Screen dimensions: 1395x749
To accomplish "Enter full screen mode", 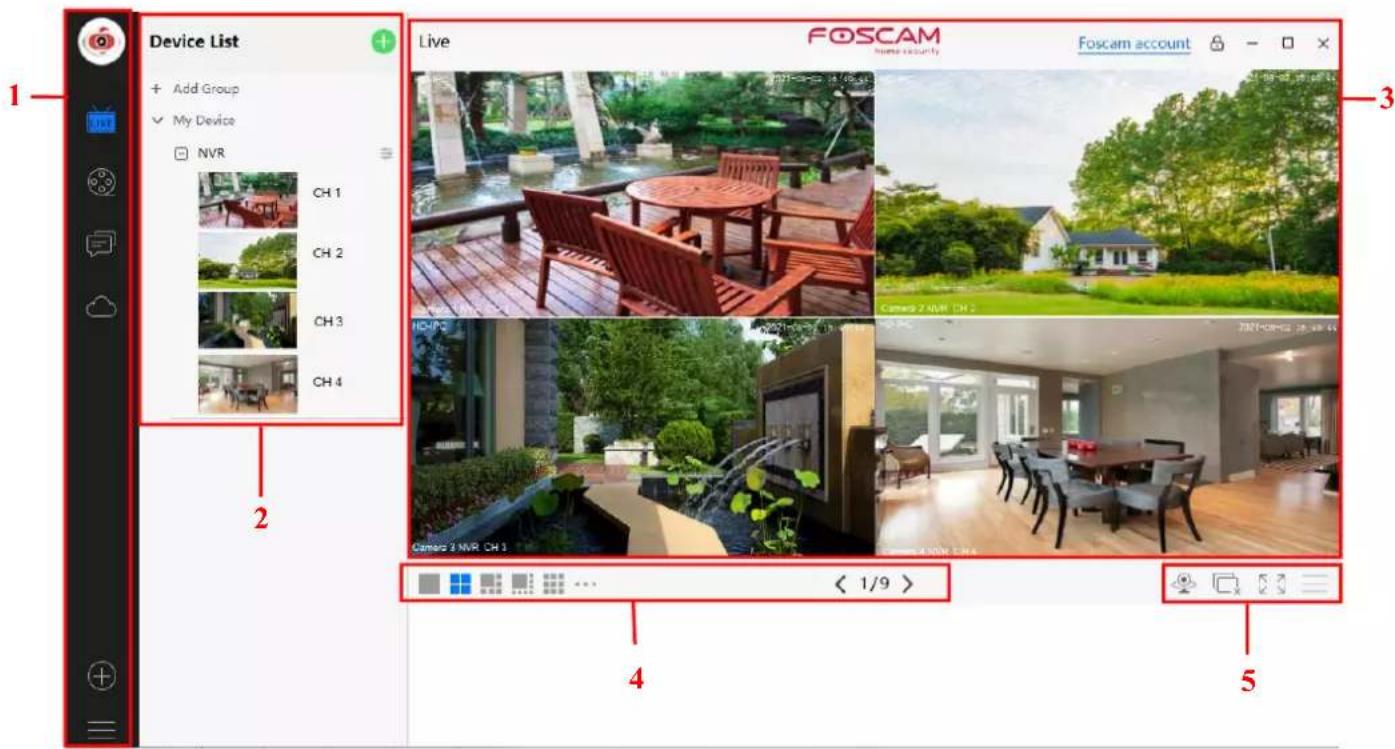I will click(1270, 585).
